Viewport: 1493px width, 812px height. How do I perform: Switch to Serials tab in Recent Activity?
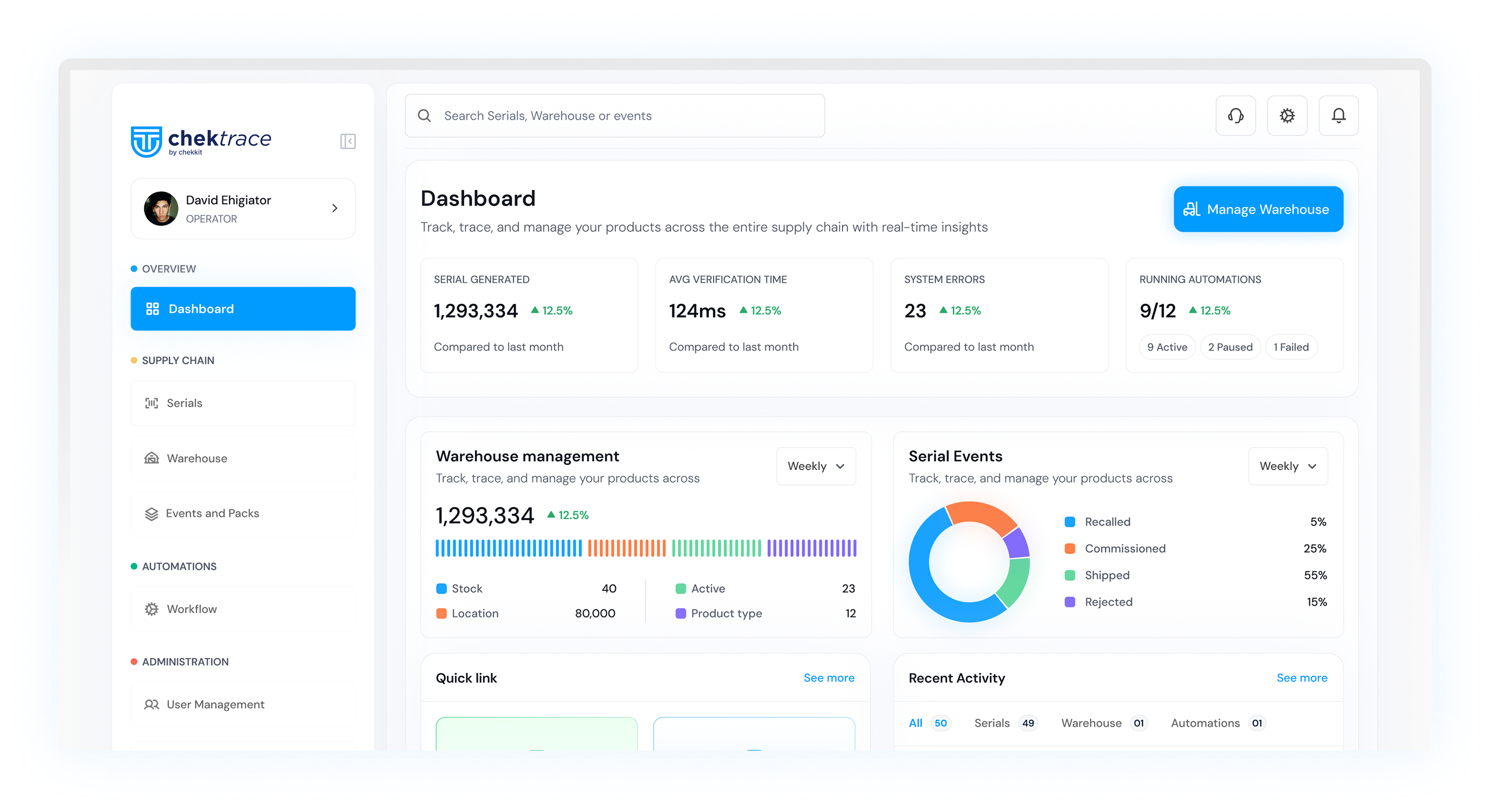click(x=992, y=723)
